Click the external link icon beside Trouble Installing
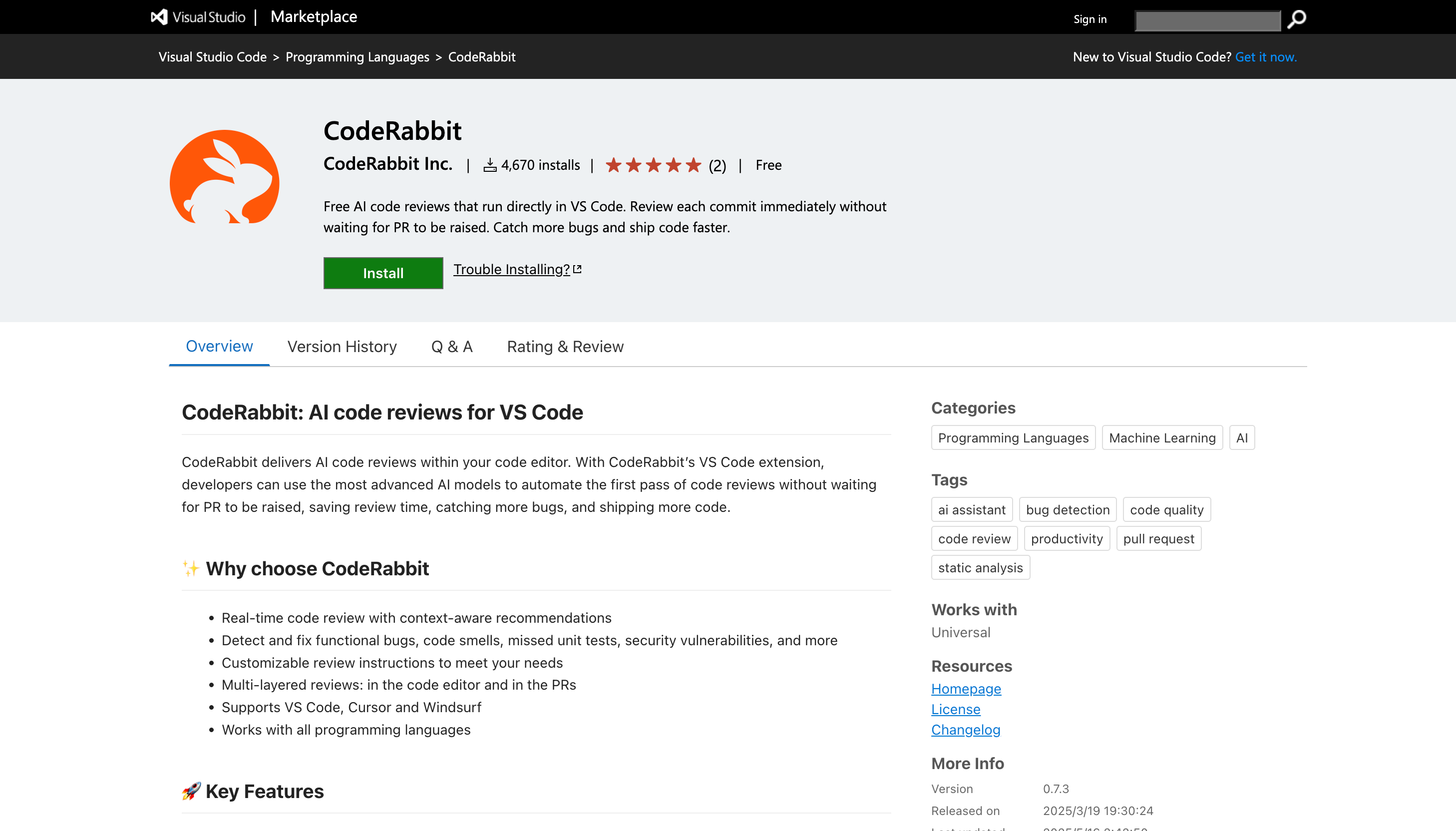This screenshot has width=1456, height=831. click(x=577, y=269)
